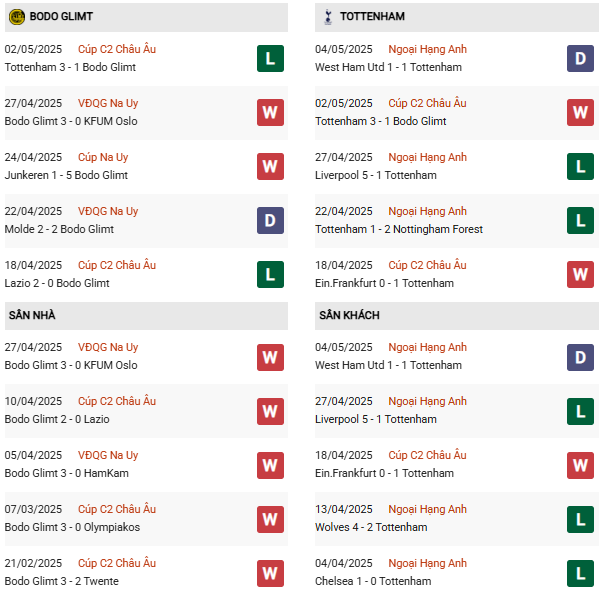Open the Bodo Glimt 3 - 0 HamKam match
The height and width of the screenshot is (595, 600).
tap(66, 473)
